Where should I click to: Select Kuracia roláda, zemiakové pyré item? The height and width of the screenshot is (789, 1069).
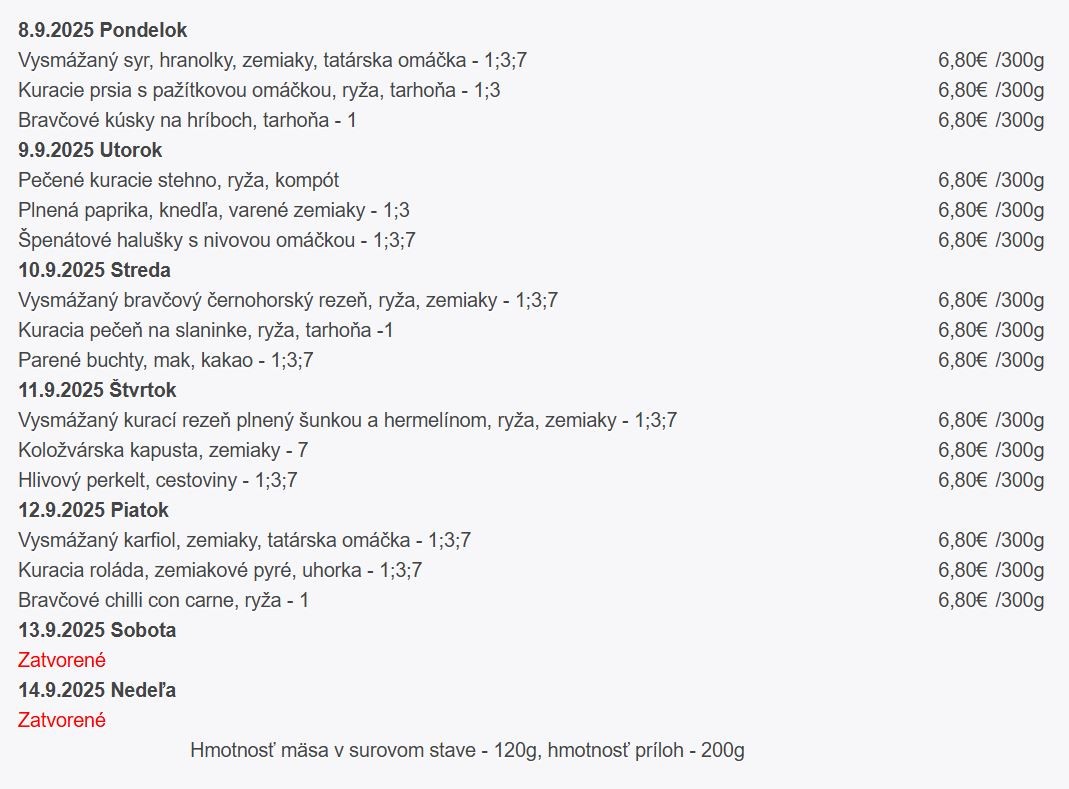click(220, 570)
